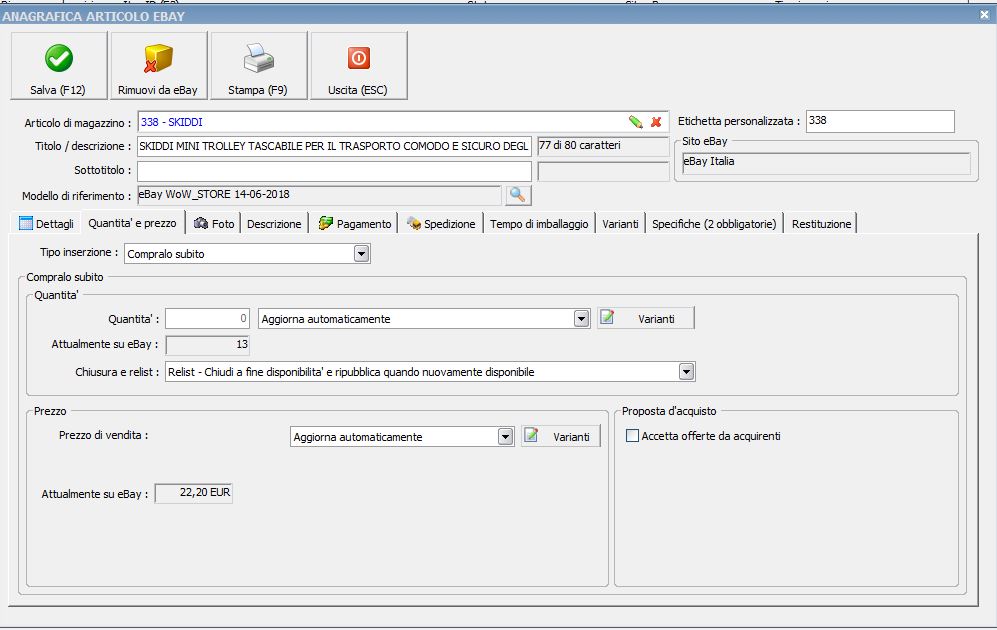997x630 pixels.
Task: Click the green Salva (F12) checkmark button
Action: tap(58, 65)
